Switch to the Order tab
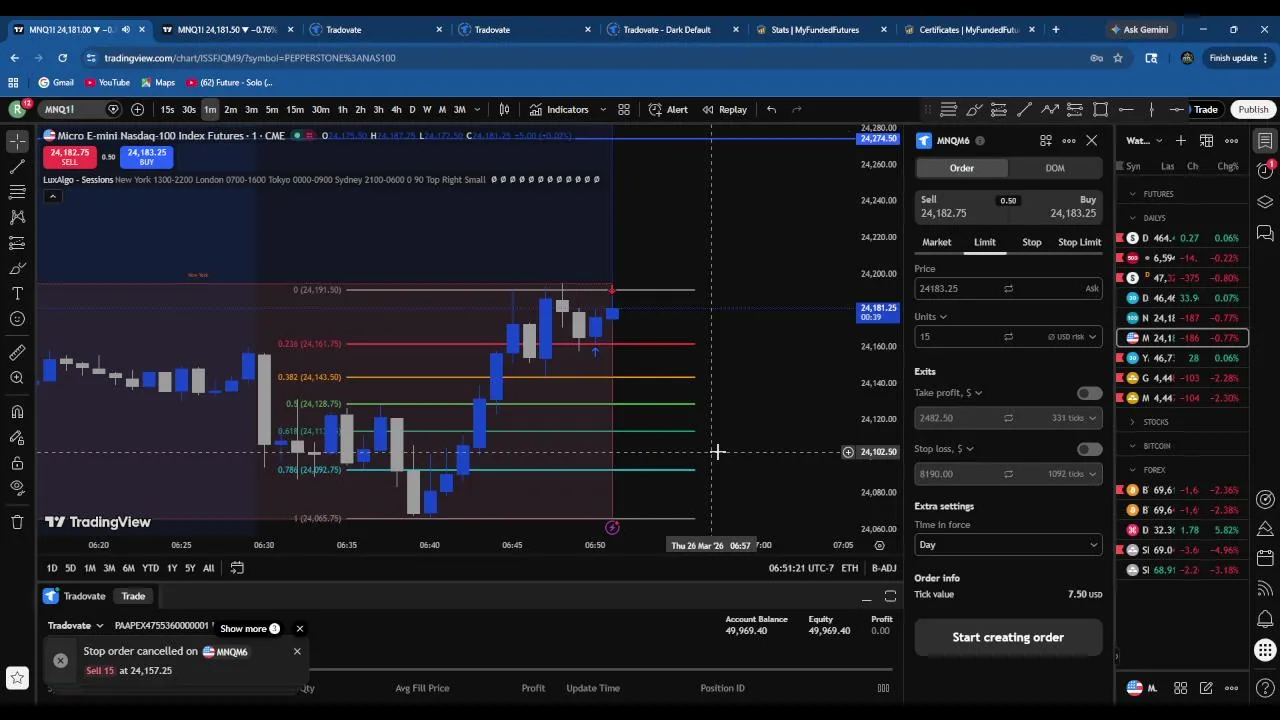The image size is (1280, 720). 962,168
